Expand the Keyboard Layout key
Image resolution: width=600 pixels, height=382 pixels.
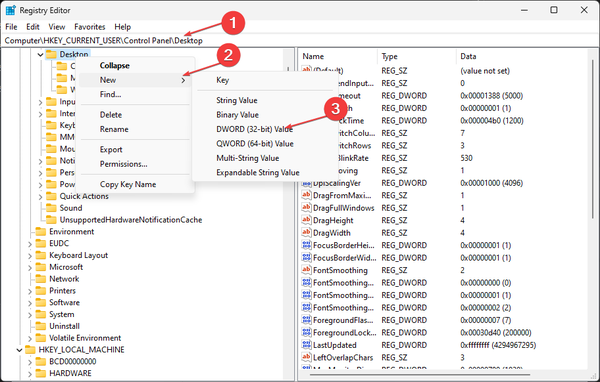pyautogui.click(x=30, y=255)
